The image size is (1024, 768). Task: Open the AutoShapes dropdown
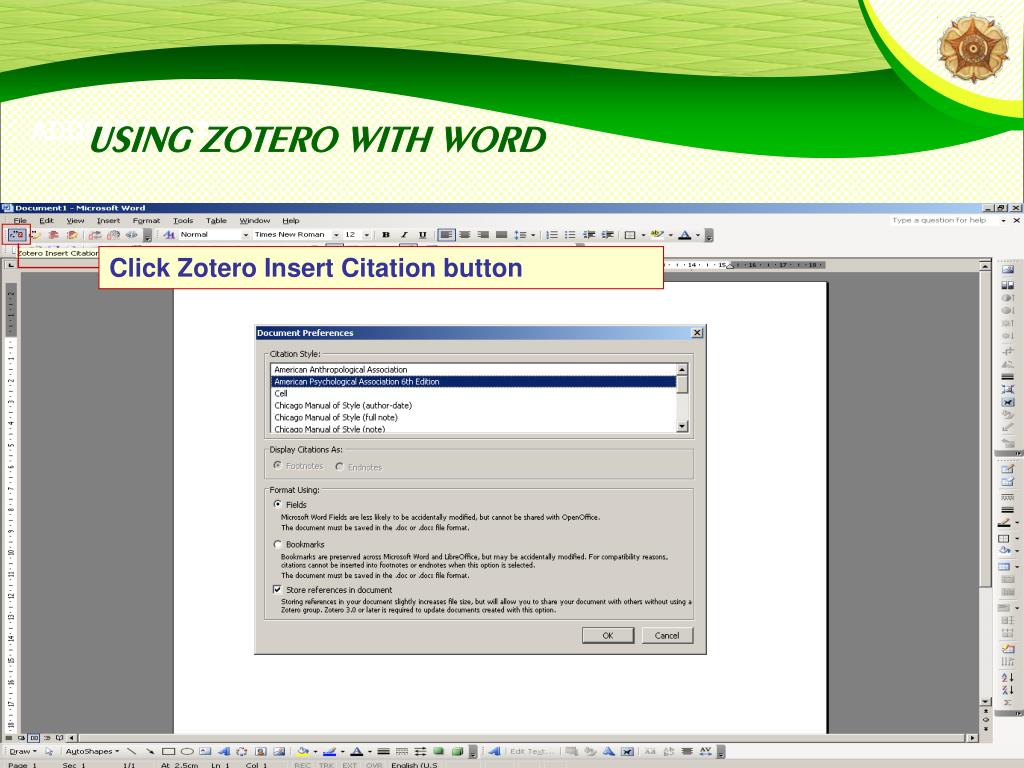pyautogui.click(x=92, y=751)
